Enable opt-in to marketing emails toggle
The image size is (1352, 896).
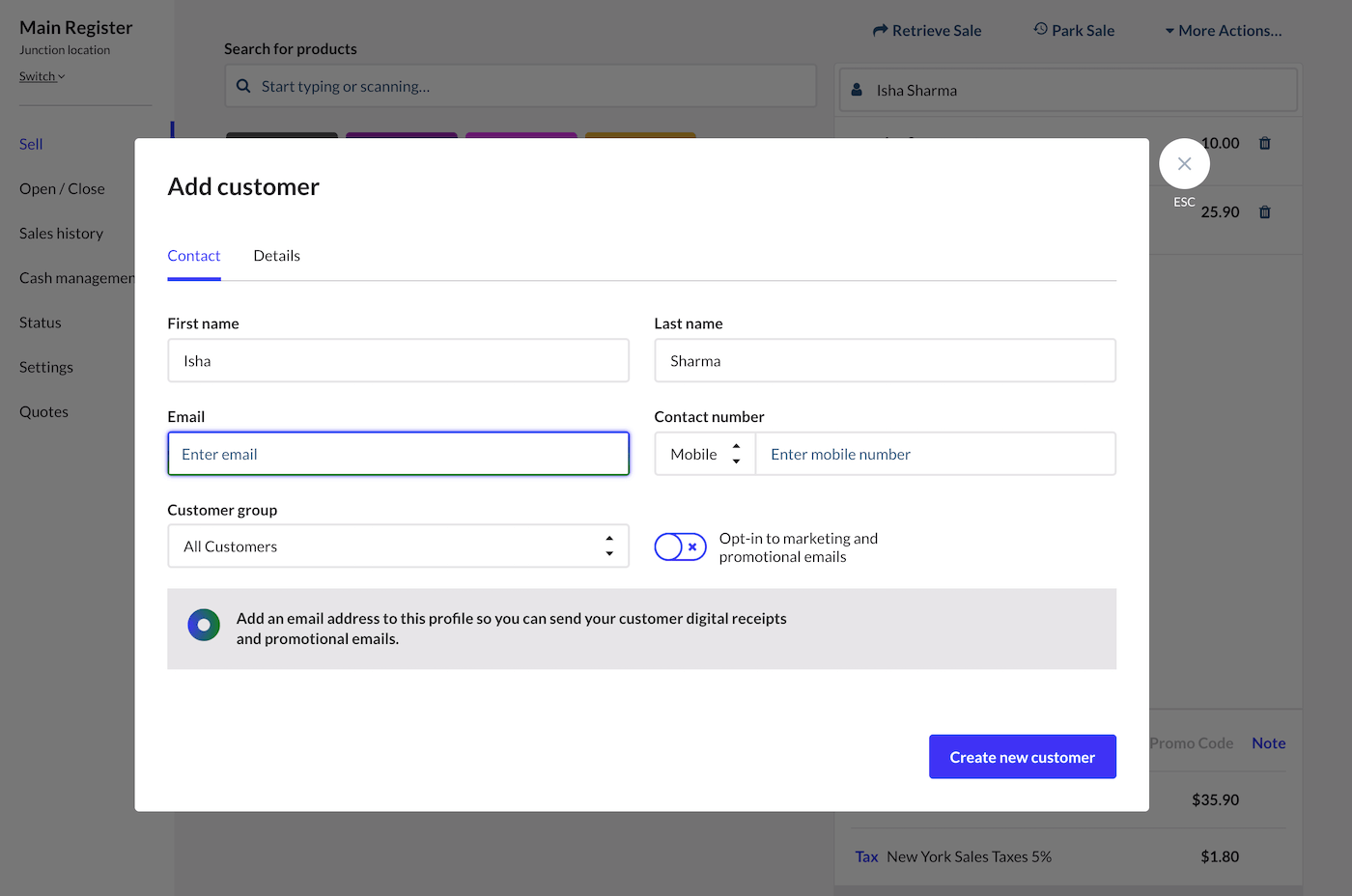680,547
